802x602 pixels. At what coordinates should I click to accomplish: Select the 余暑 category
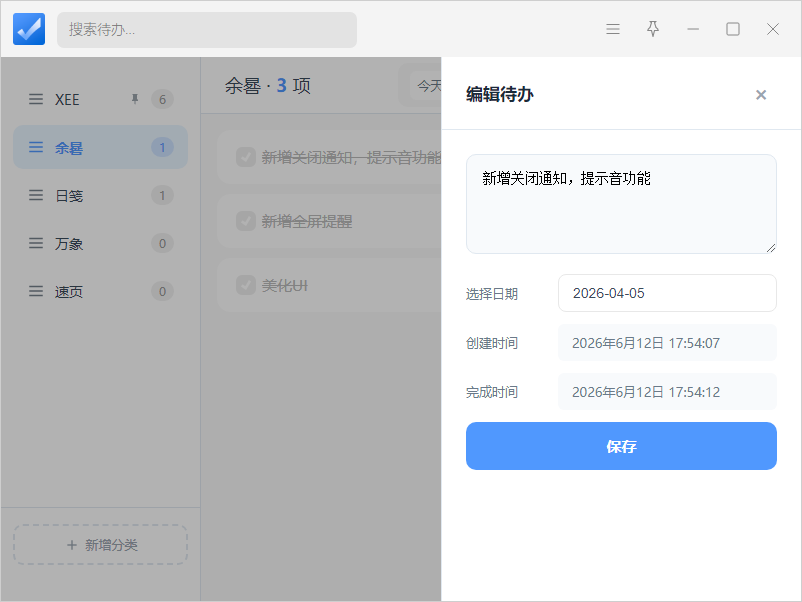tap(100, 147)
